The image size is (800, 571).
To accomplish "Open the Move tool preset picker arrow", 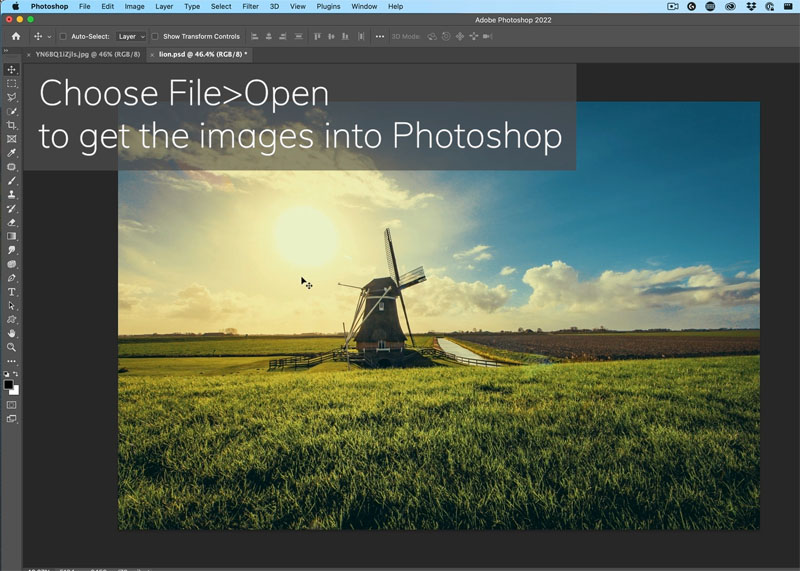I will coord(49,37).
